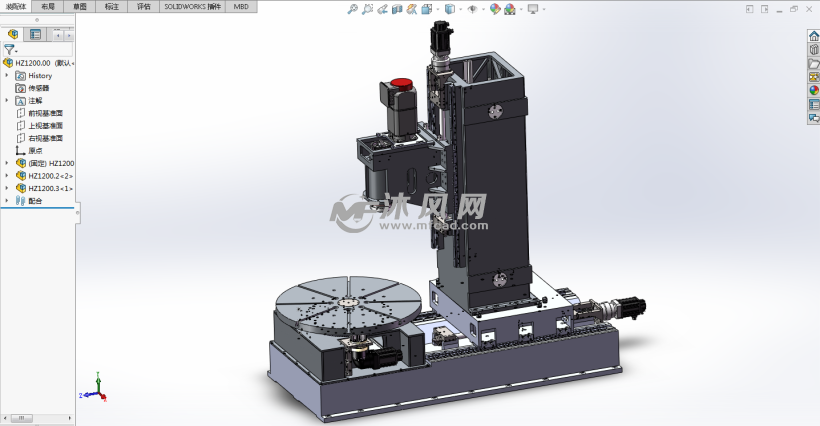The height and width of the screenshot is (426, 820).
Task: Click the Apply Scene icon
Action: [510, 9]
